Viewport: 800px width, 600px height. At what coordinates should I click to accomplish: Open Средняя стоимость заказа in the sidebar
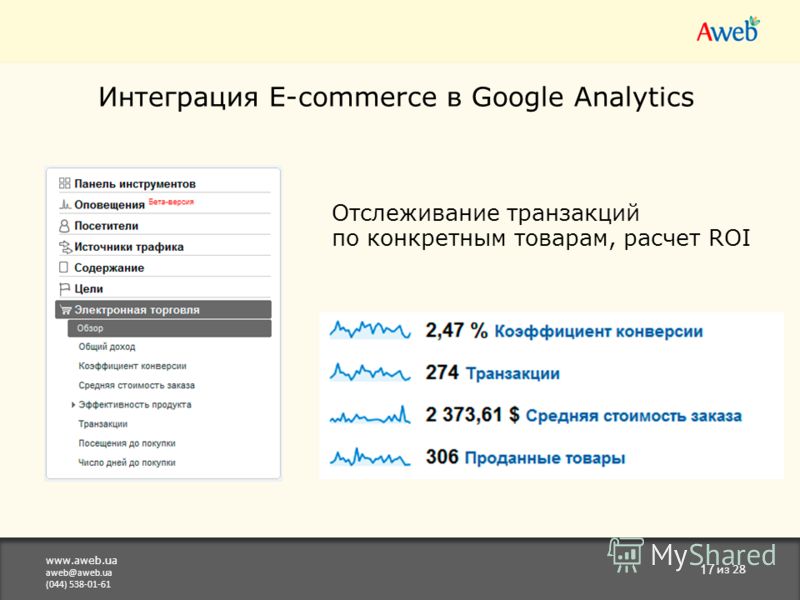tap(136, 385)
